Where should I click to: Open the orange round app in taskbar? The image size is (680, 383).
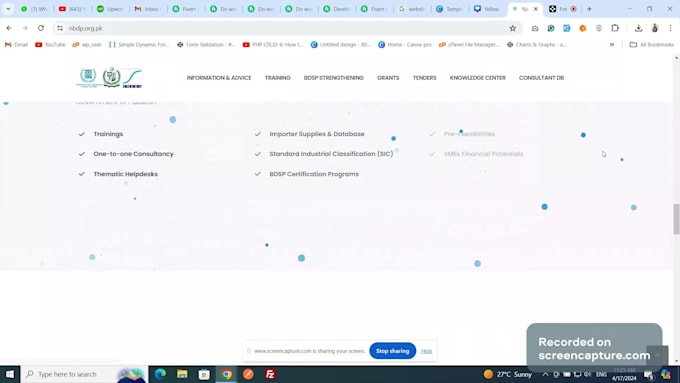point(248,374)
